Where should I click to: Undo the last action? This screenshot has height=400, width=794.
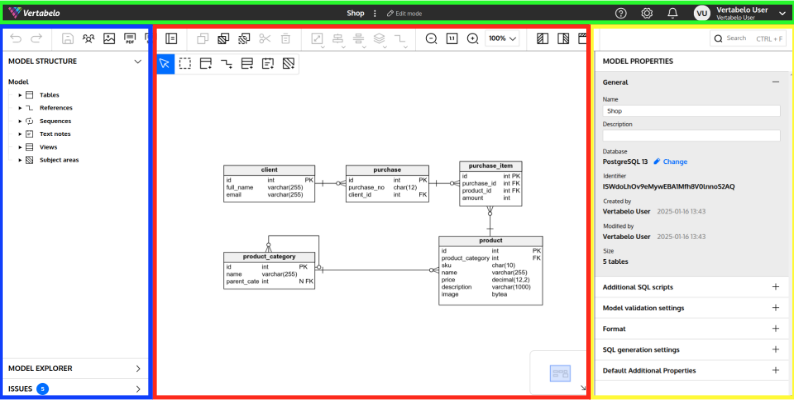coord(16,38)
